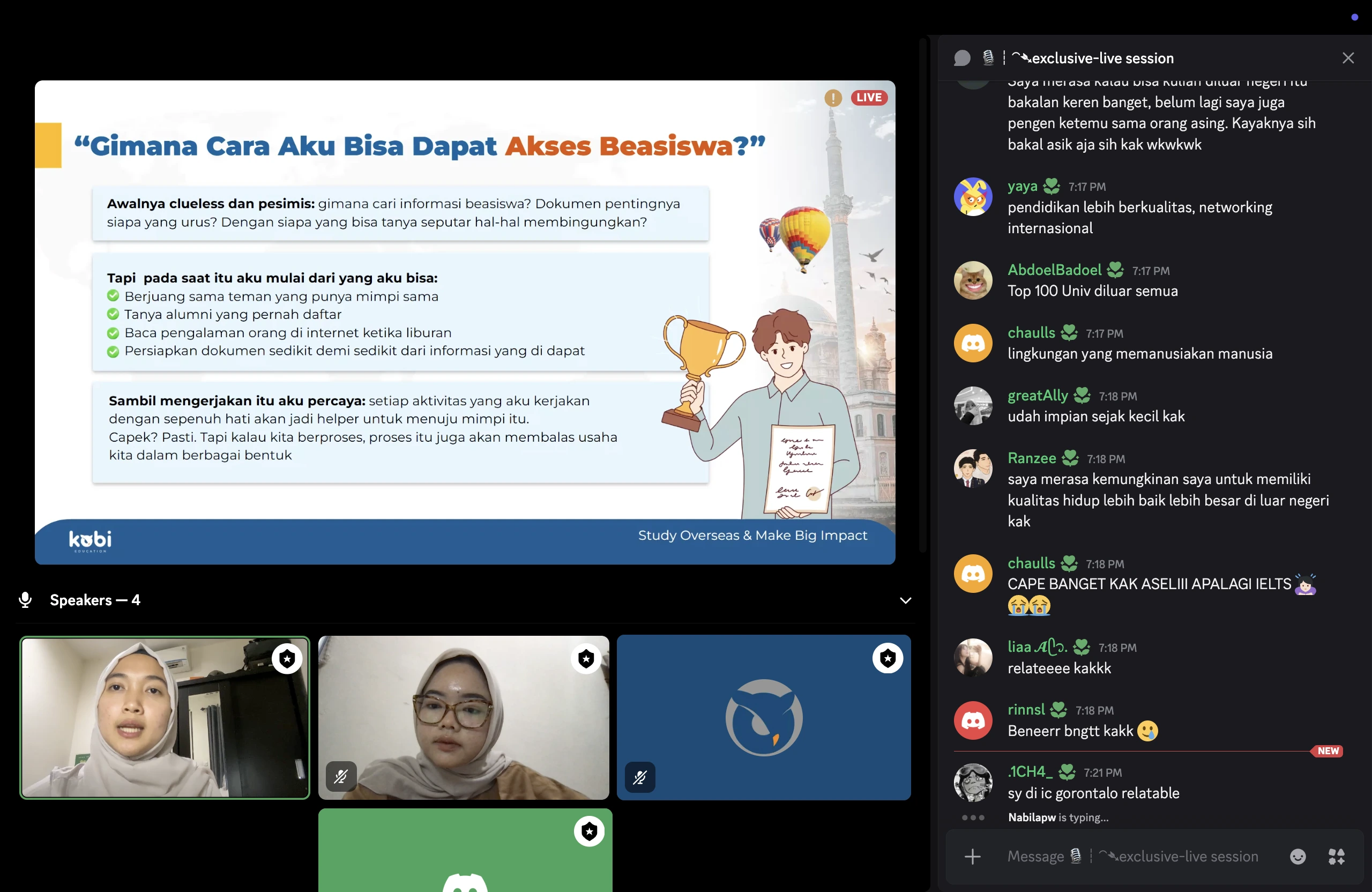Open the emoji picker in the message bar

[1298, 857]
